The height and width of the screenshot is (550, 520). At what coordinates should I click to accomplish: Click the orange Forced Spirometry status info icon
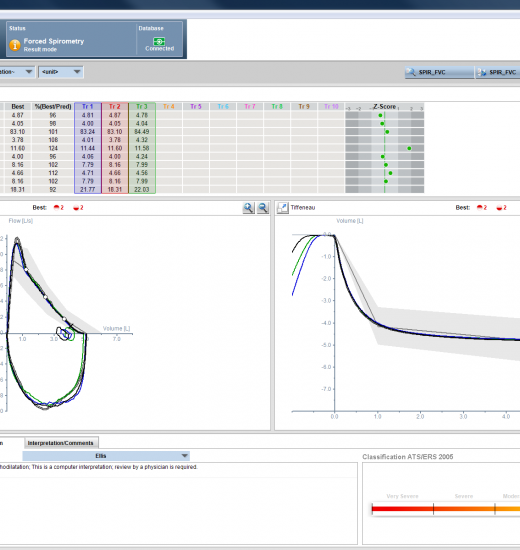point(15,45)
